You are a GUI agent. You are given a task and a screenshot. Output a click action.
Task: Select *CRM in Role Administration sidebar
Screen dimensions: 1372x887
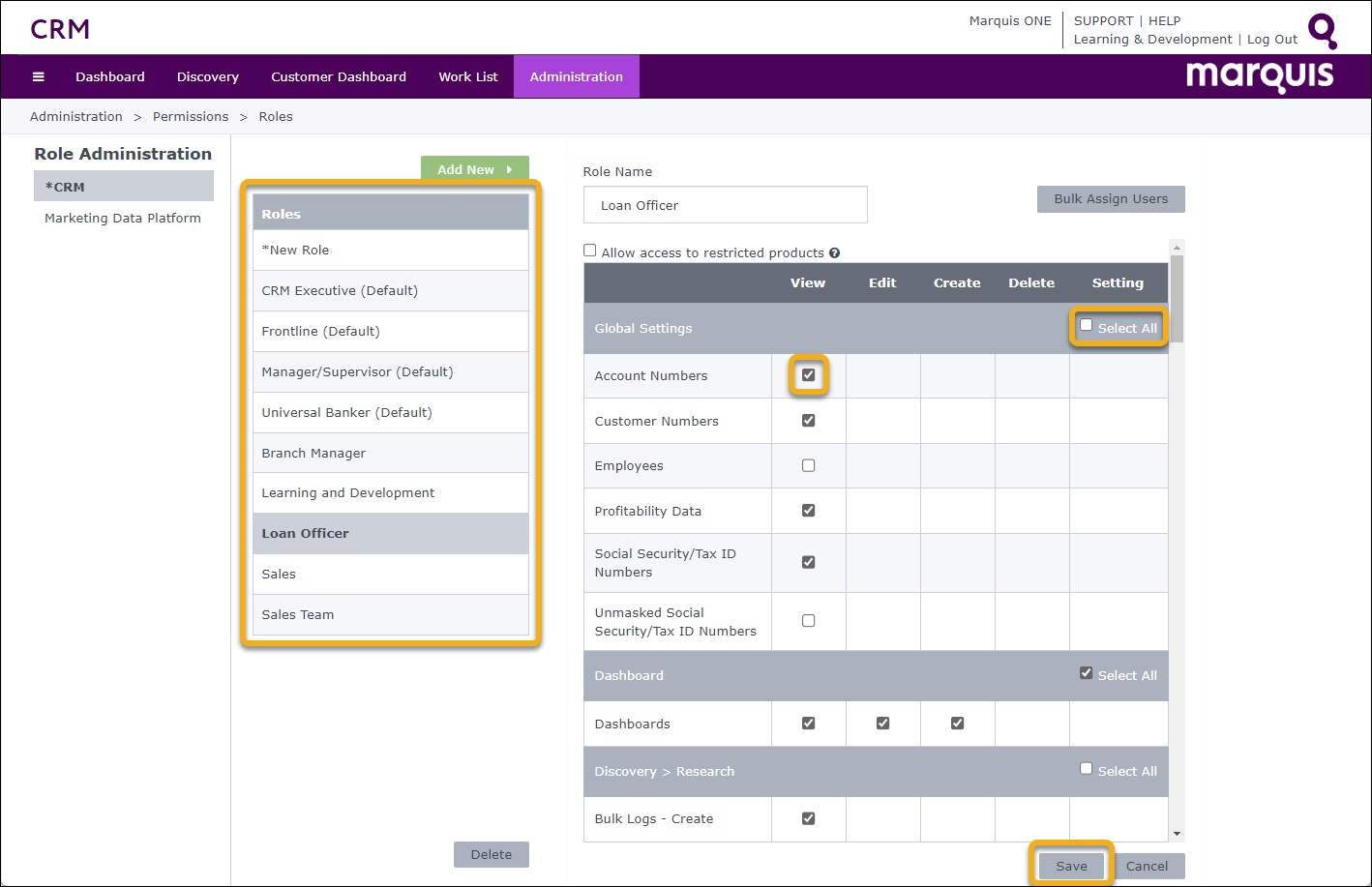[x=124, y=187]
